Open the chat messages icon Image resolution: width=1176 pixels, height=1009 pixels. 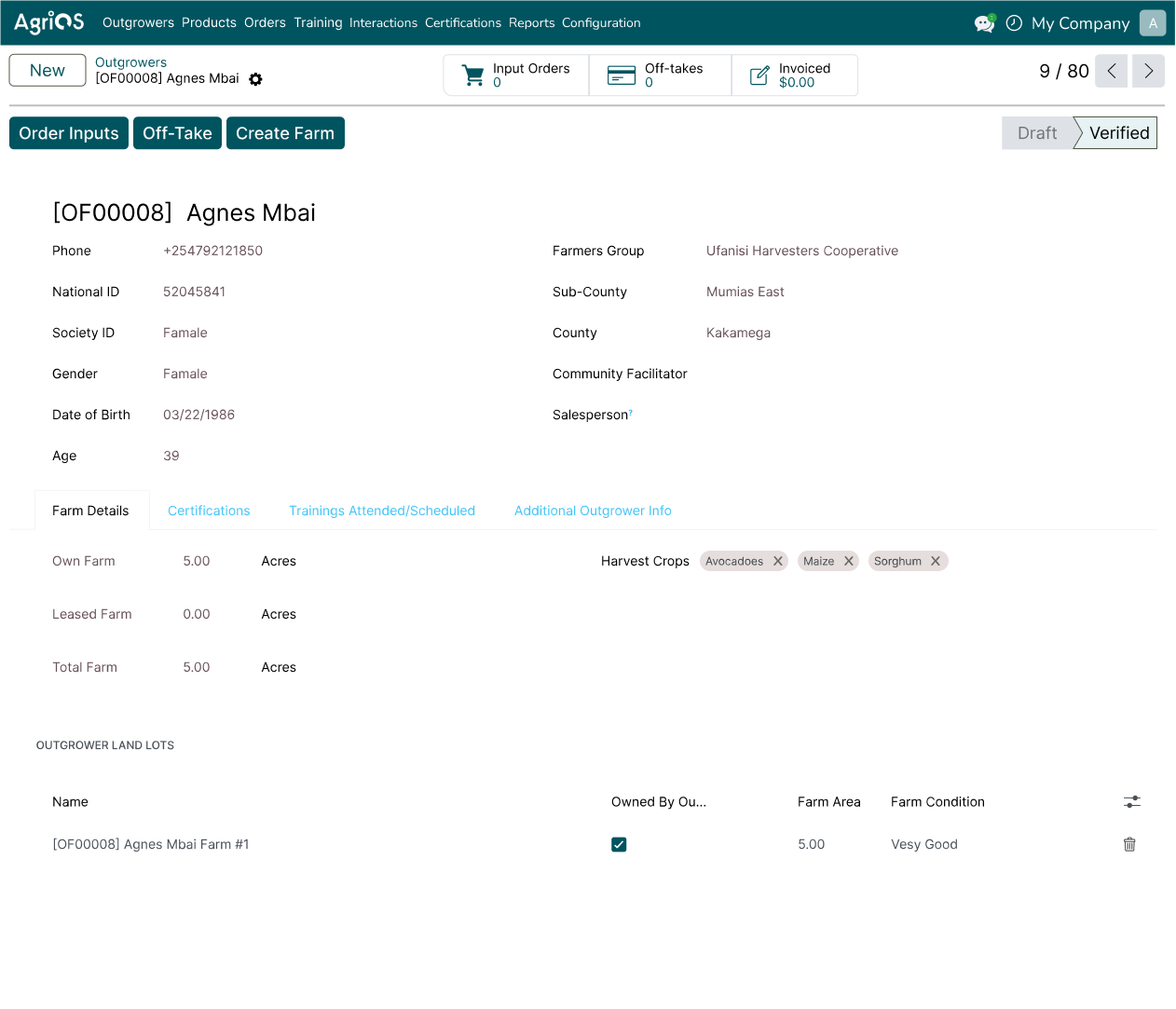[984, 23]
